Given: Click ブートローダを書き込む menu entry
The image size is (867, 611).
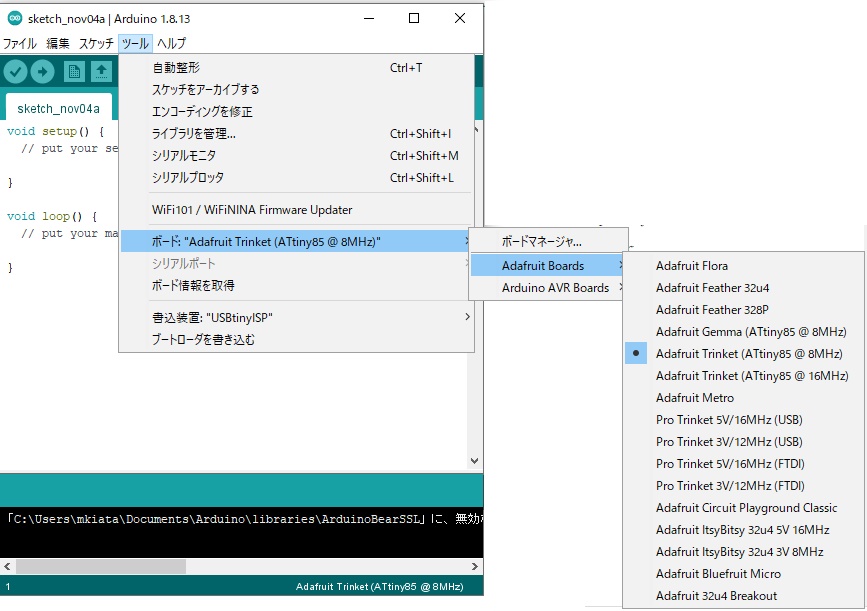Looking at the screenshot, I should pos(296,340).
